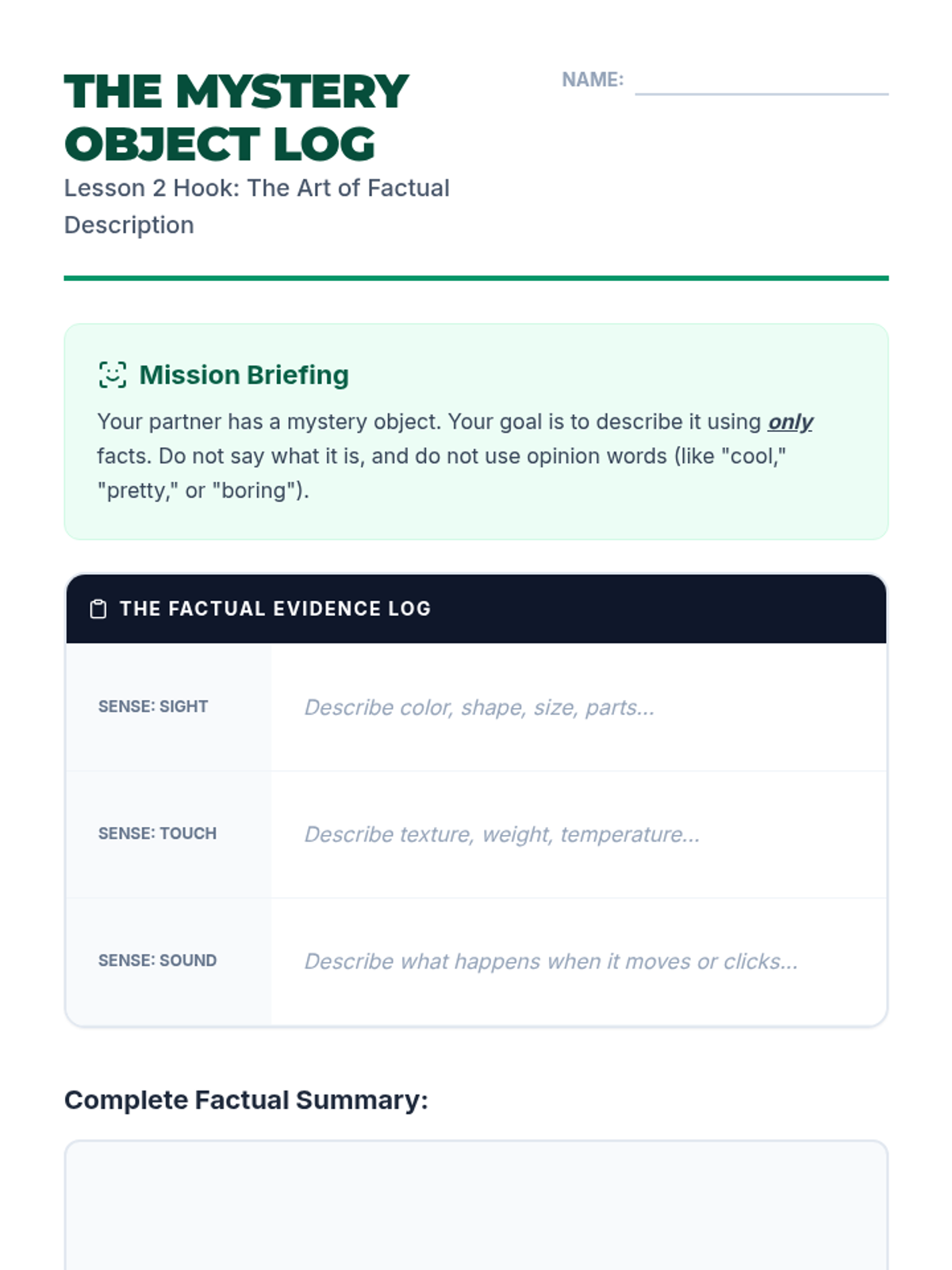Viewport: 952px width, 1270px height.
Task: Select the "SENSE: SOUND" row label
Action: pyautogui.click(x=157, y=960)
